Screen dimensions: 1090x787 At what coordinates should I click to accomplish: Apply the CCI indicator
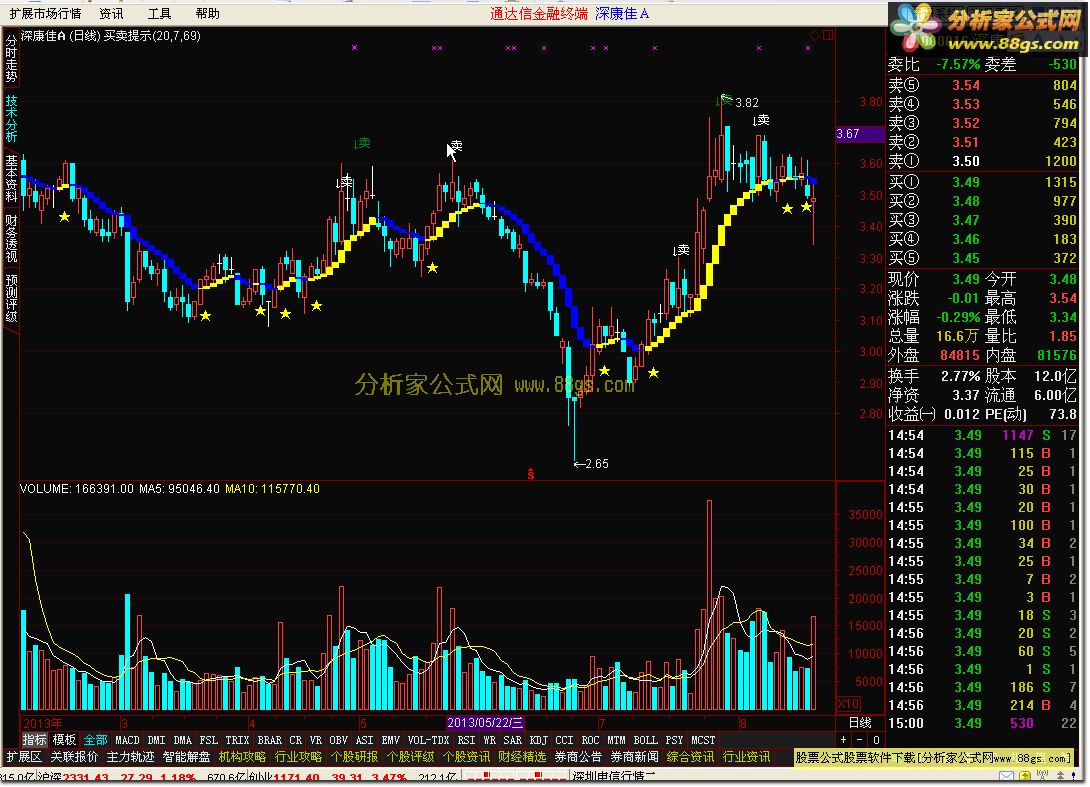(564, 740)
